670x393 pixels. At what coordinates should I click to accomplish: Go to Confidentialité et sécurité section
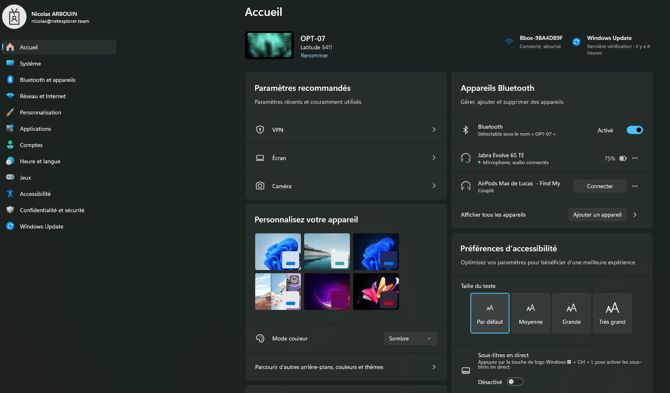coord(59,210)
